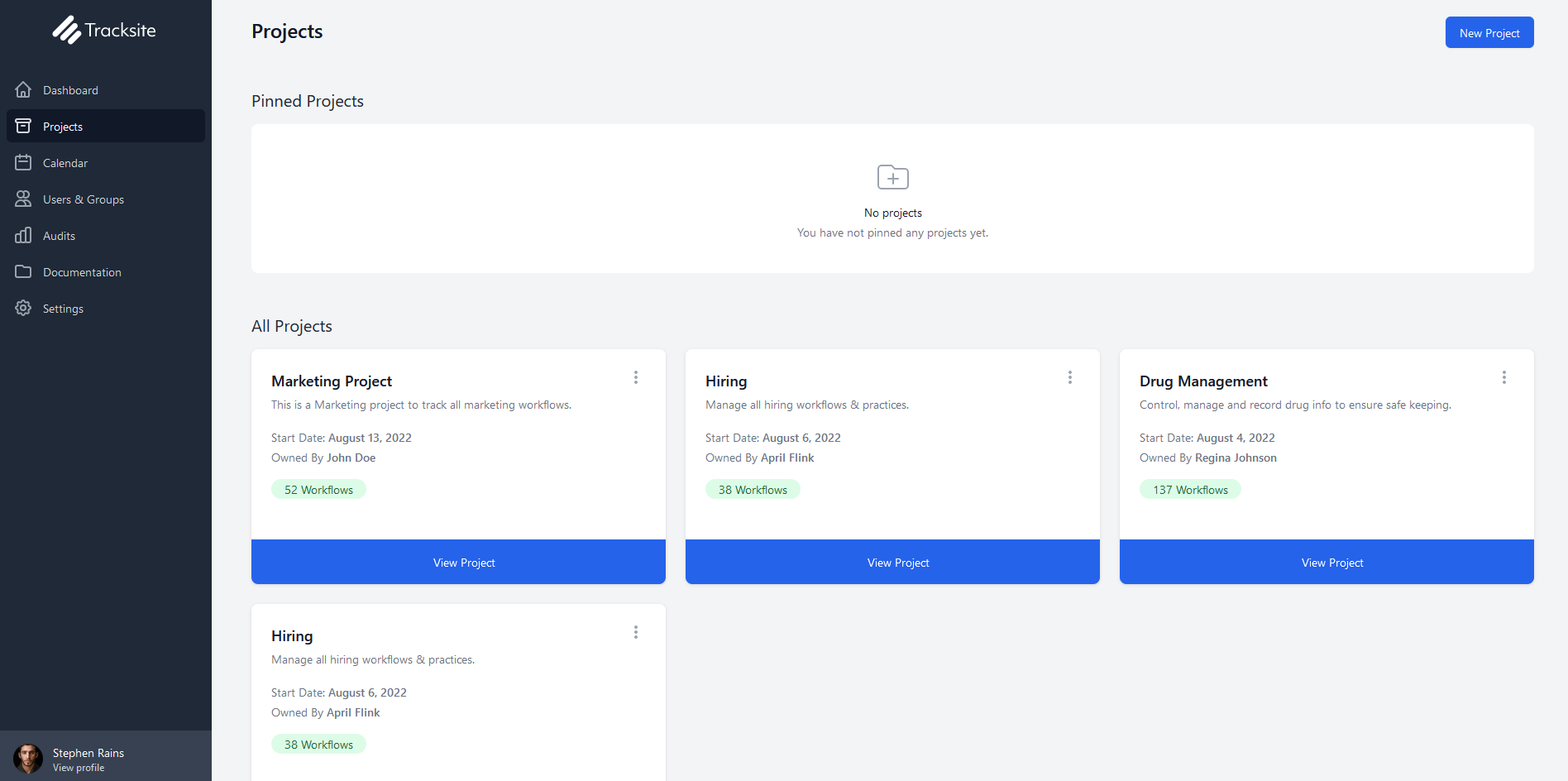This screenshot has width=1568, height=781.
Task: Click Drug Management description text
Action: point(1295,405)
